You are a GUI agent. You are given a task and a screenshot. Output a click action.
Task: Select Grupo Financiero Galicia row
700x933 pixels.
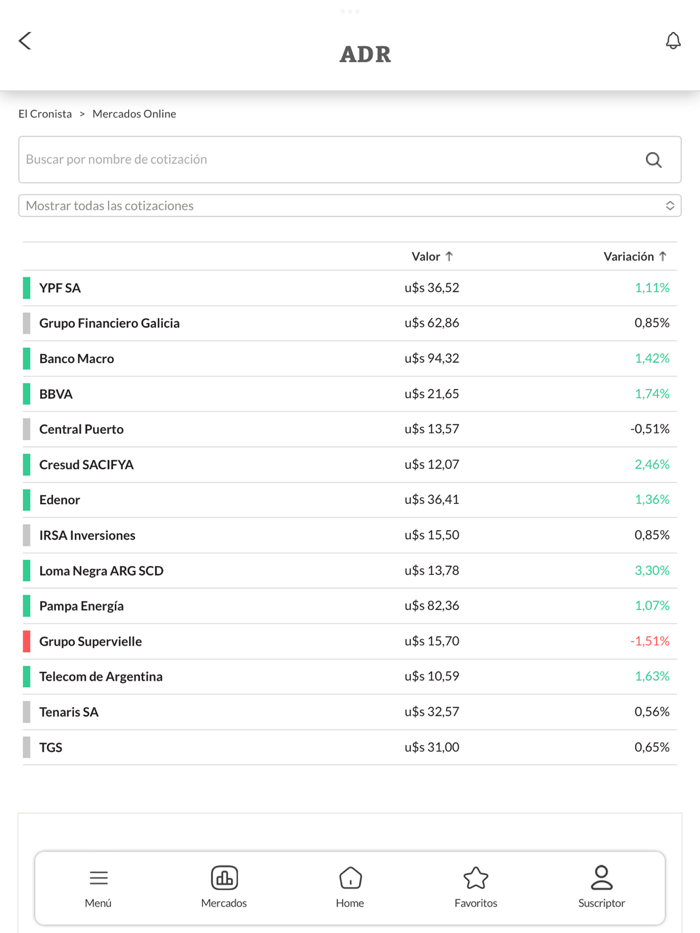pos(109,323)
